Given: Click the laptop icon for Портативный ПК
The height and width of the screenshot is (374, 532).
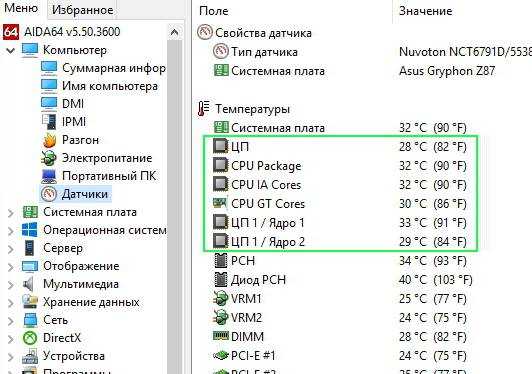Looking at the screenshot, I should 49,176.
